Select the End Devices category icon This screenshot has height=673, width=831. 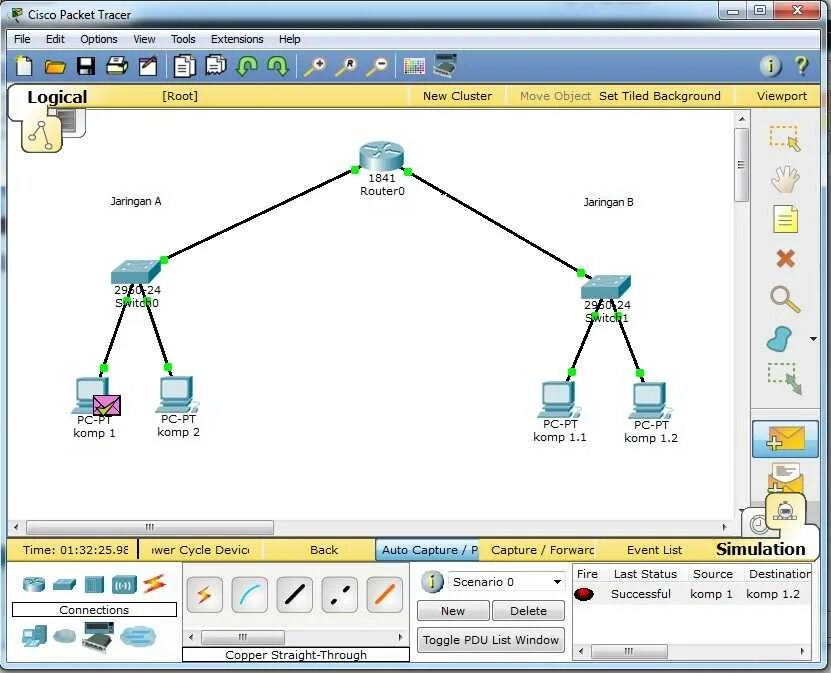[x=34, y=636]
